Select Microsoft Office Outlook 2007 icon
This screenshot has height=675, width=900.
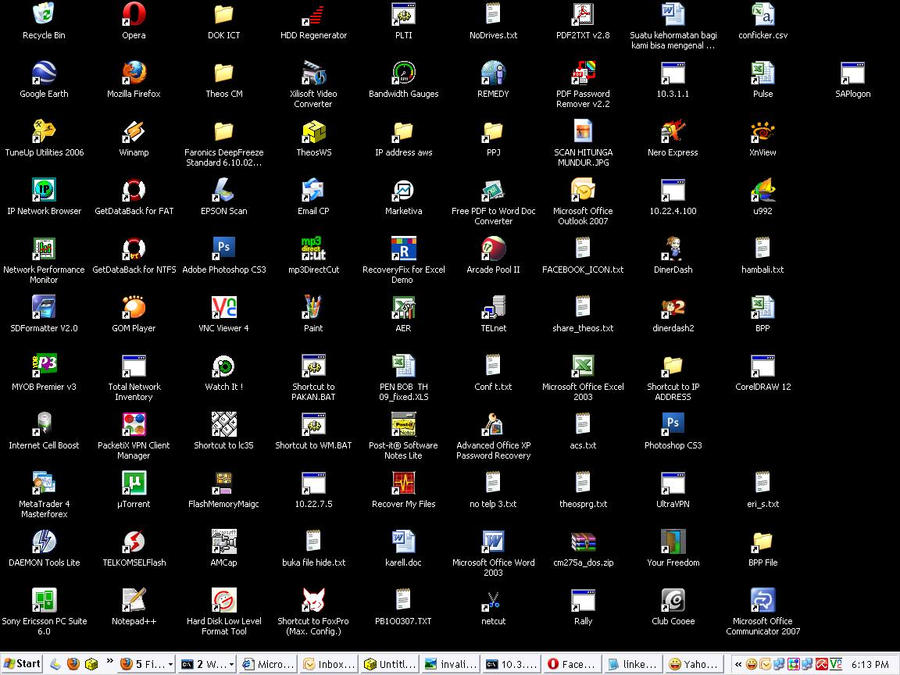click(x=583, y=190)
